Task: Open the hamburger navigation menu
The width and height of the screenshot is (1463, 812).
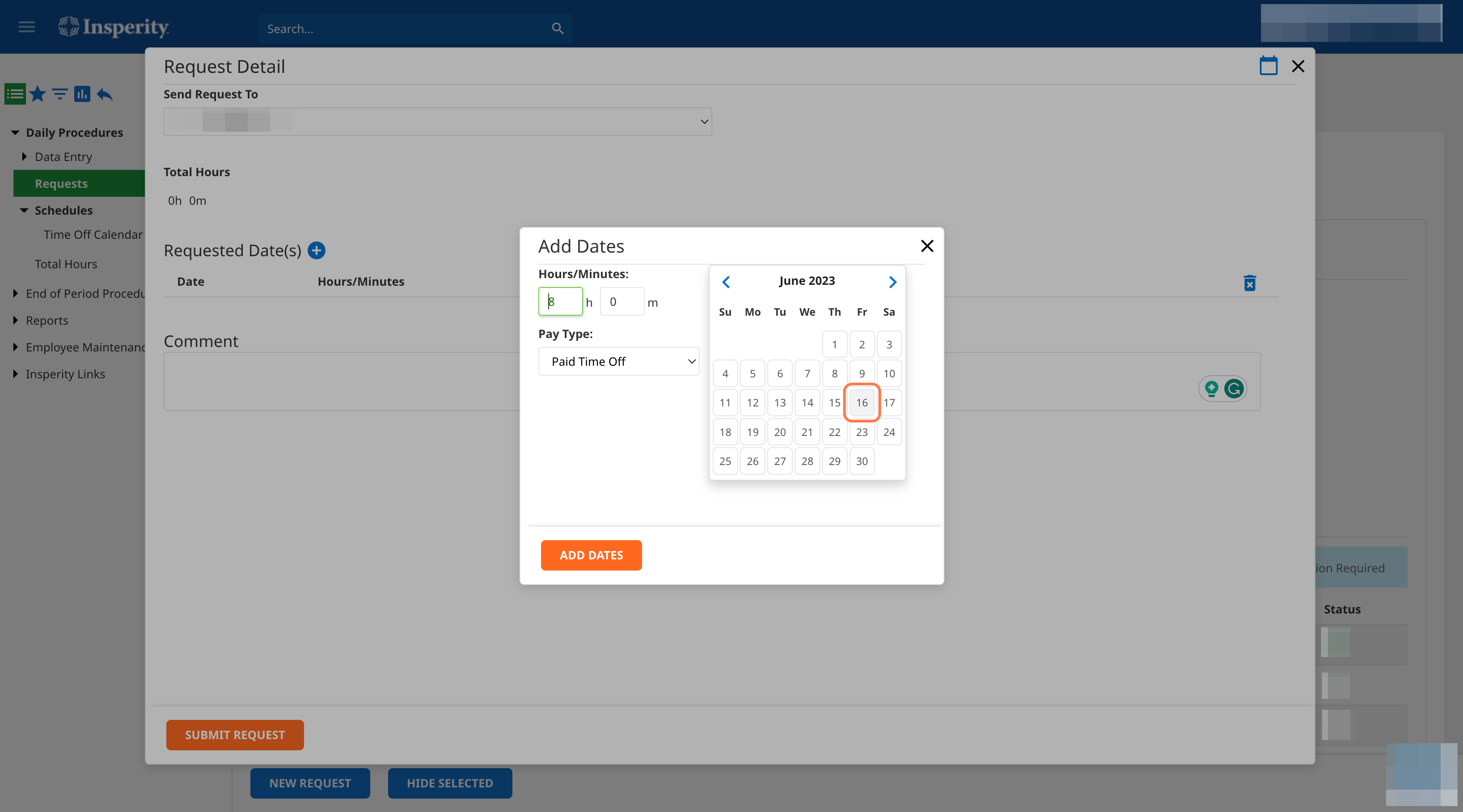Action: click(x=27, y=27)
